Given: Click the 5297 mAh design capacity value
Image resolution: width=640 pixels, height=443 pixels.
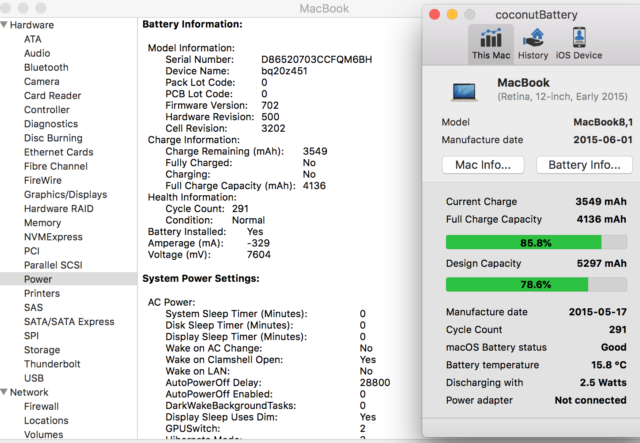Looking at the screenshot, I should tap(602, 263).
